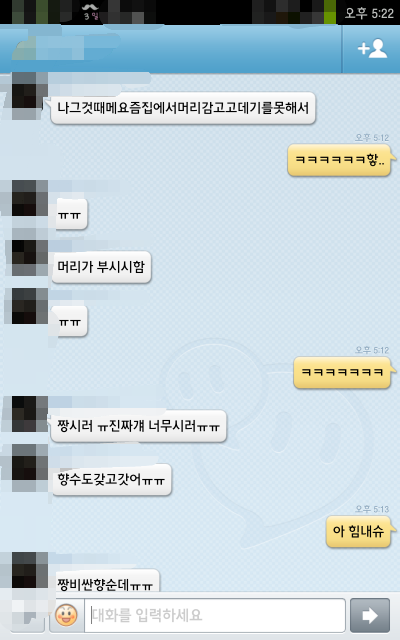Click the 대화를 입력하세요 message input field
The image size is (400, 640).
215,616
